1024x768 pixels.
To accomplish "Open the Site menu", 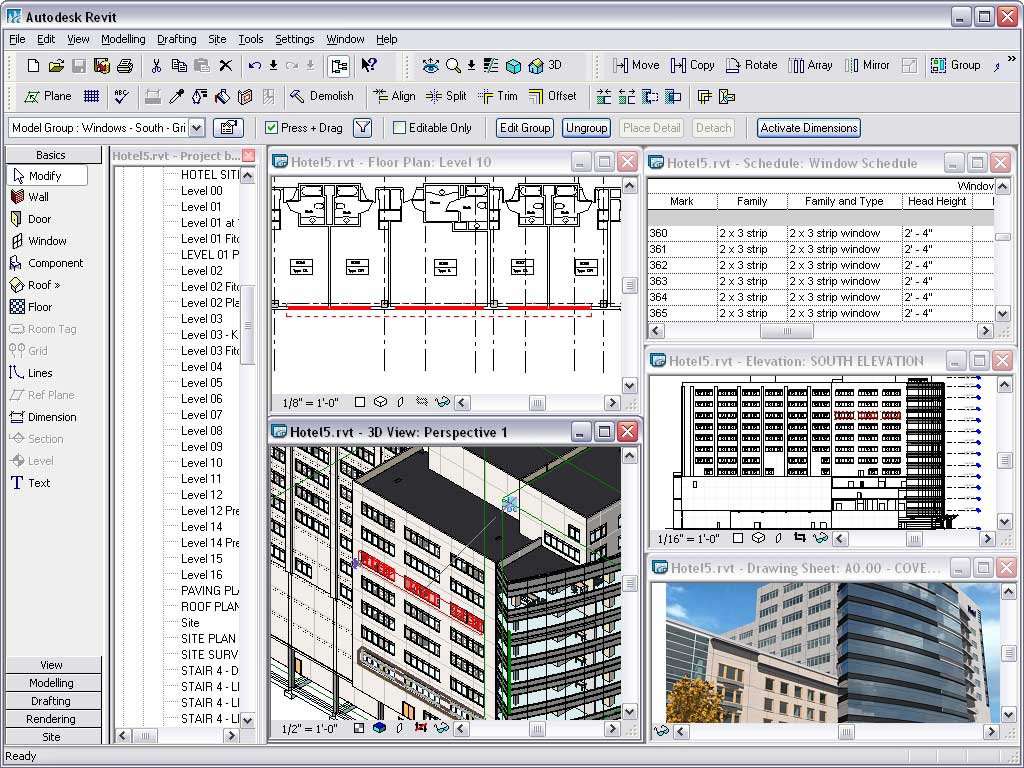I will tap(217, 39).
